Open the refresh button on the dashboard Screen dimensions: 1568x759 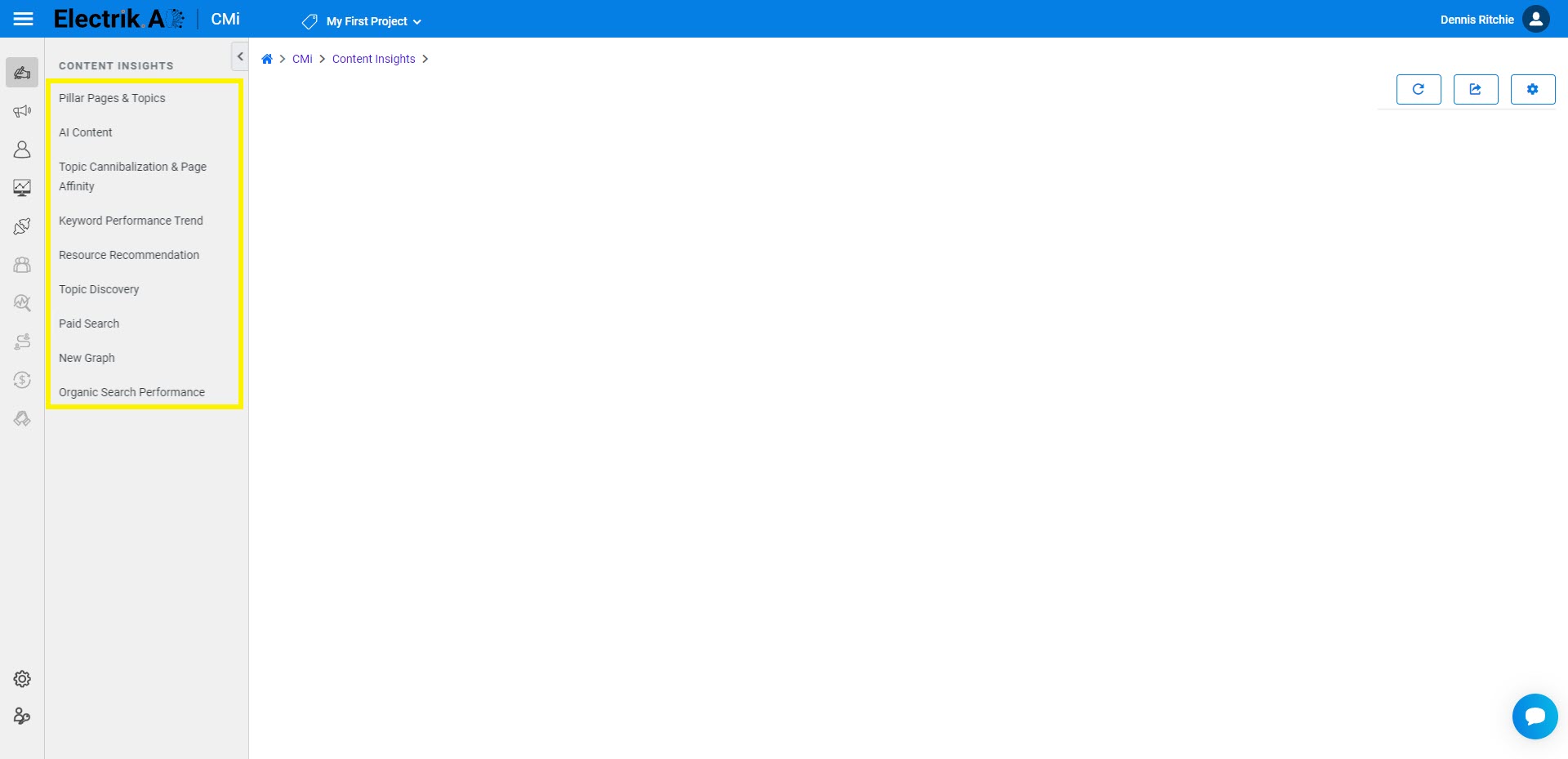(1419, 89)
